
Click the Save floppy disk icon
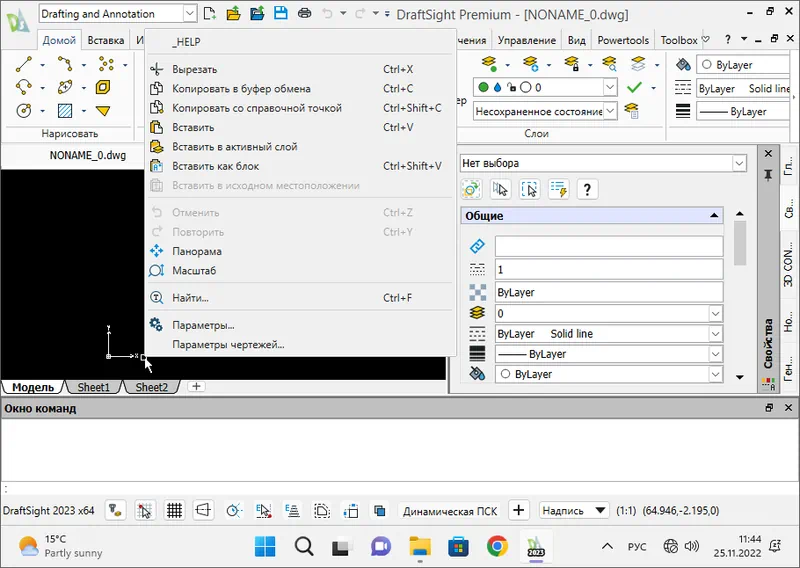281,13
